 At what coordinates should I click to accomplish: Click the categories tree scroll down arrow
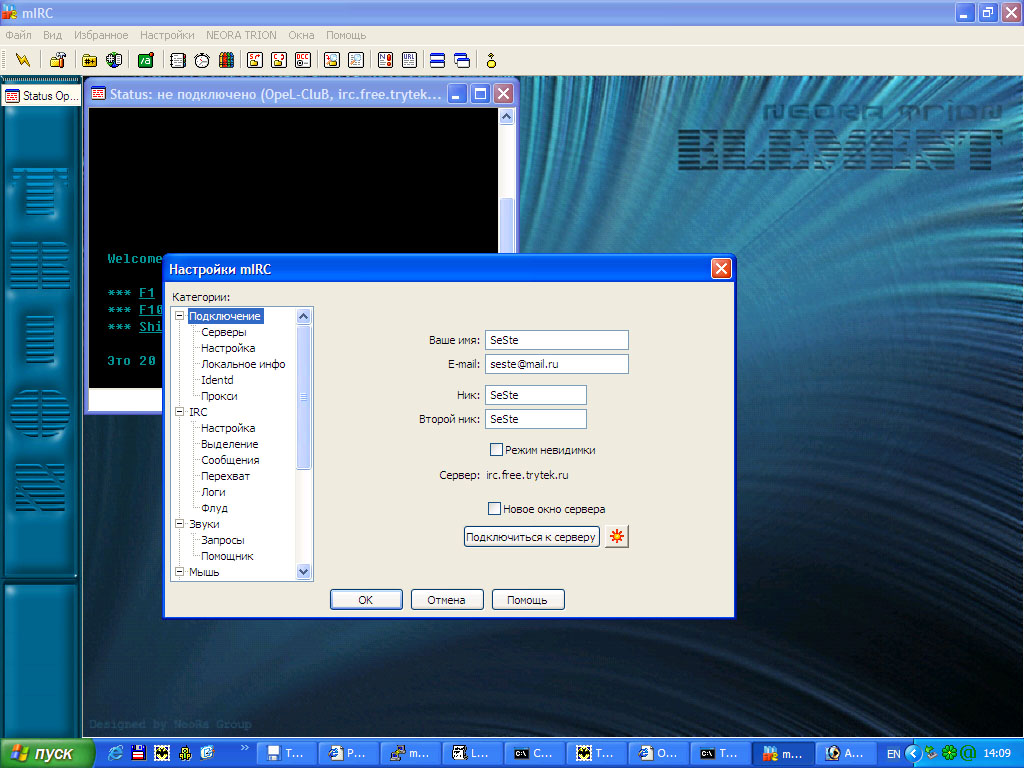pos(303,571)
